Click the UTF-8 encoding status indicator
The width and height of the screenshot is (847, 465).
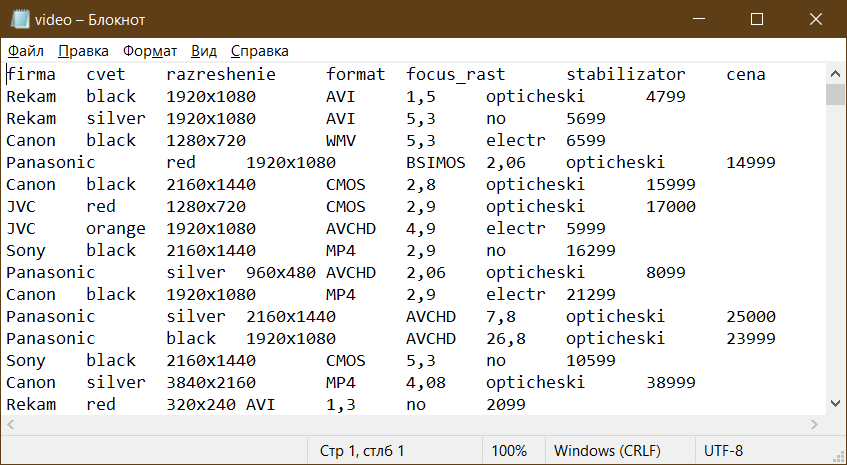pyautogui.click(x=723, y=450)
